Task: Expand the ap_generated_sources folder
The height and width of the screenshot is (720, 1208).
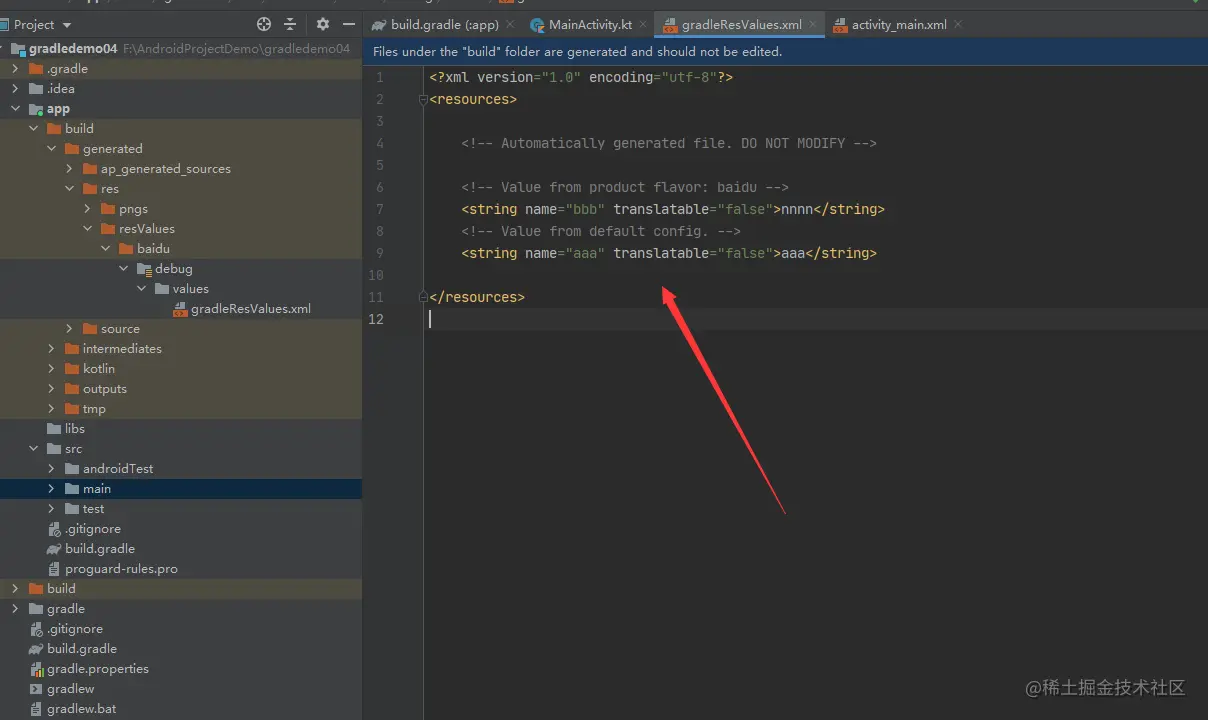Action: point(69,169)
